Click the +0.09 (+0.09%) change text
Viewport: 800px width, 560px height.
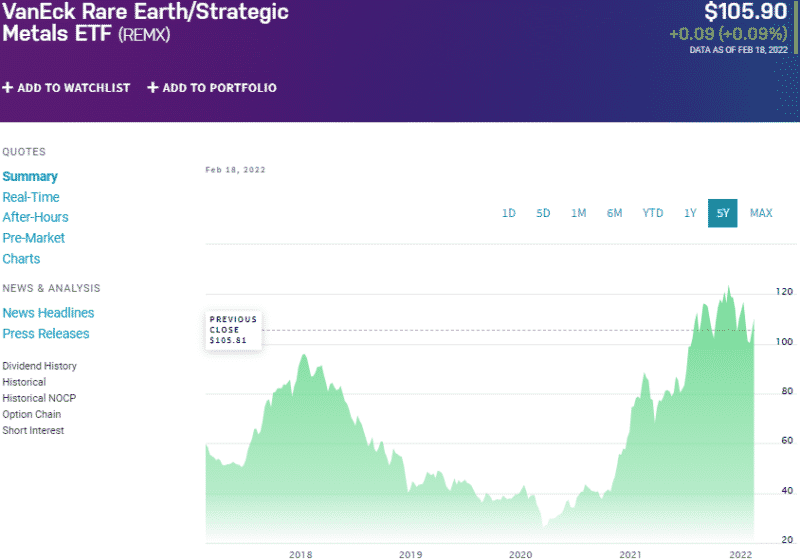[x=729, y=34]
